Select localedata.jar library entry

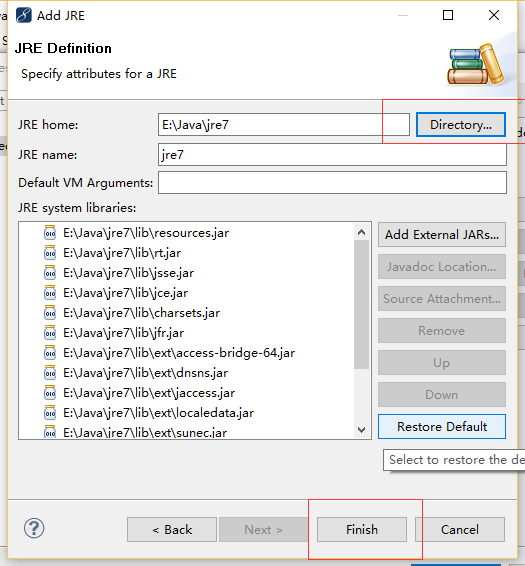[159, 413]
